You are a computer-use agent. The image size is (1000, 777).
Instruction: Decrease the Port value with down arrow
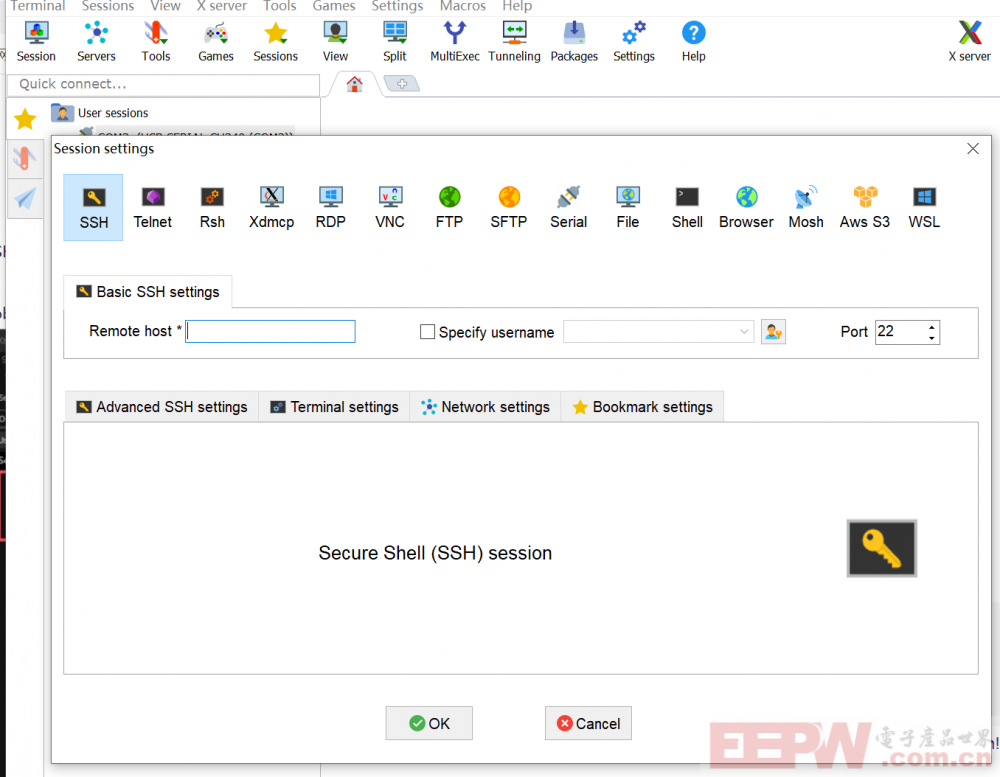[x=932, y=337]
